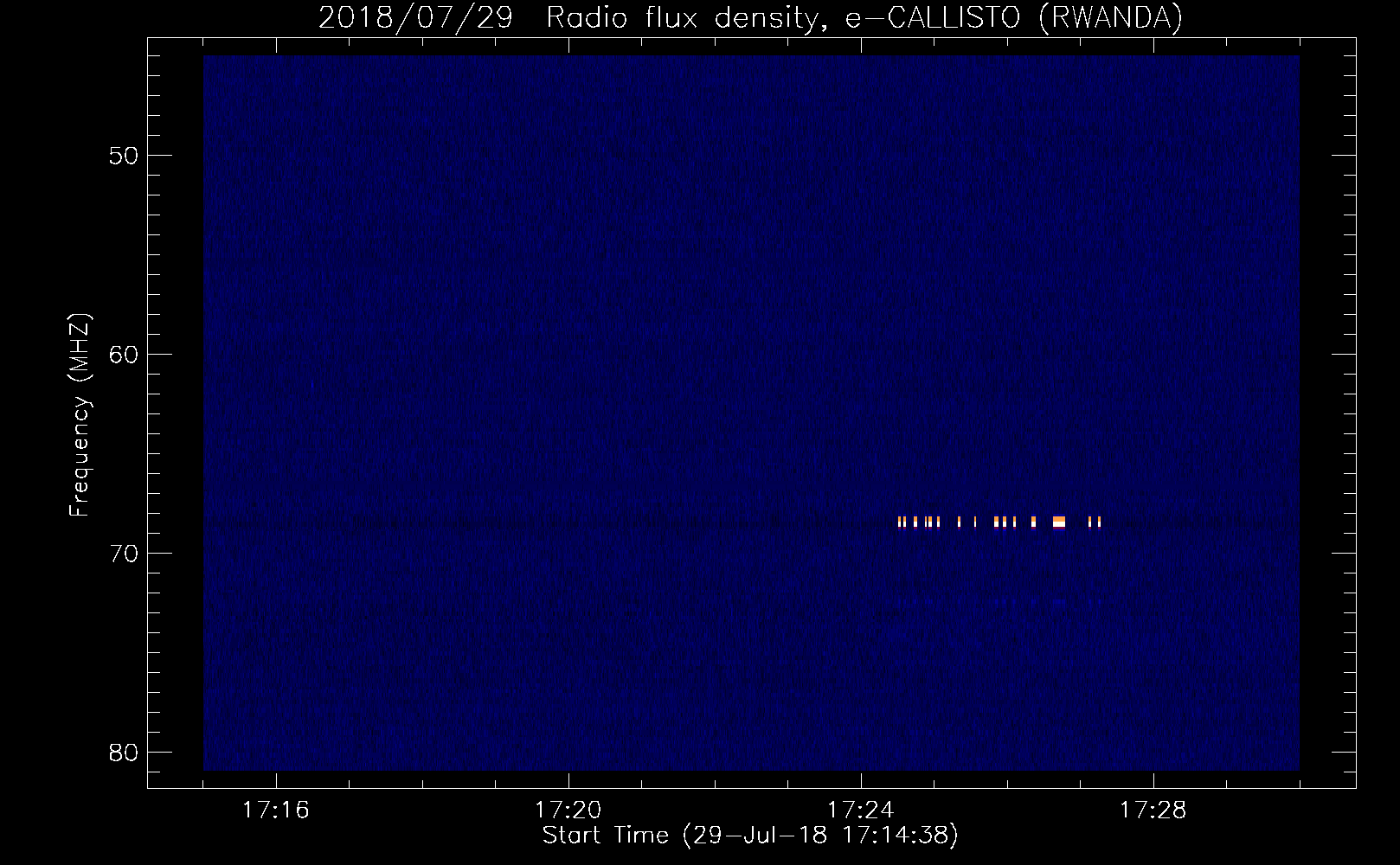Click the 50 frequency tick label
The image size is (1400, 865).
pyautogui.click(x=124, y=156)
